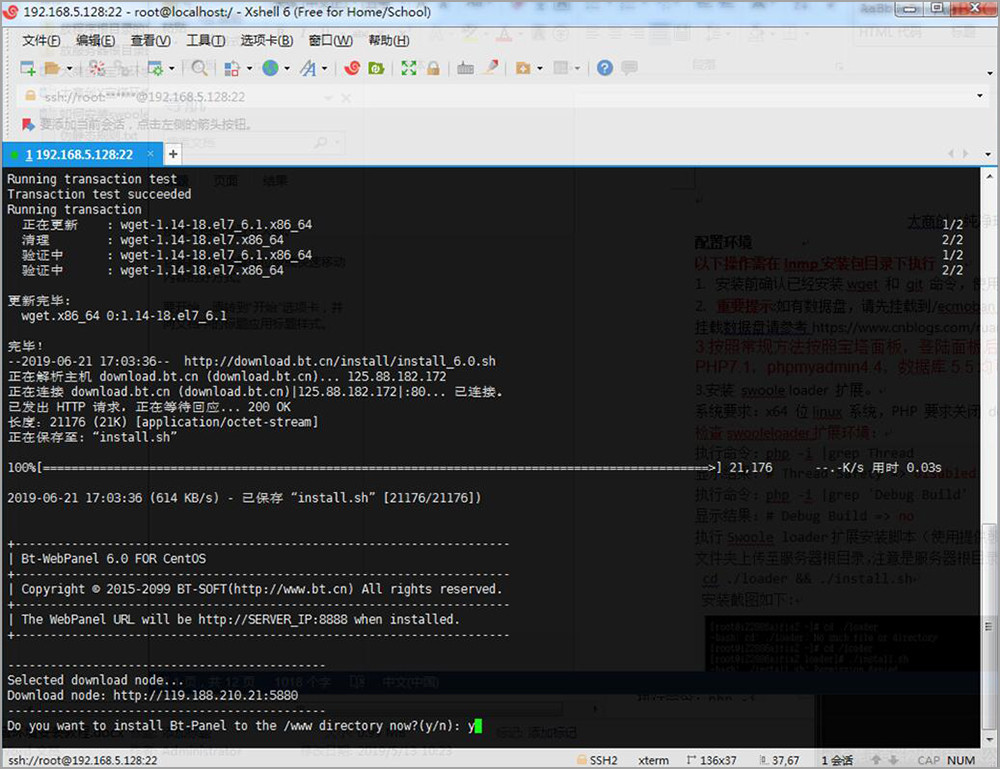Click the SSH2 lock icon in status bar
The height and width of the screenshot is (769, 1000).
(x=581, y=759)
